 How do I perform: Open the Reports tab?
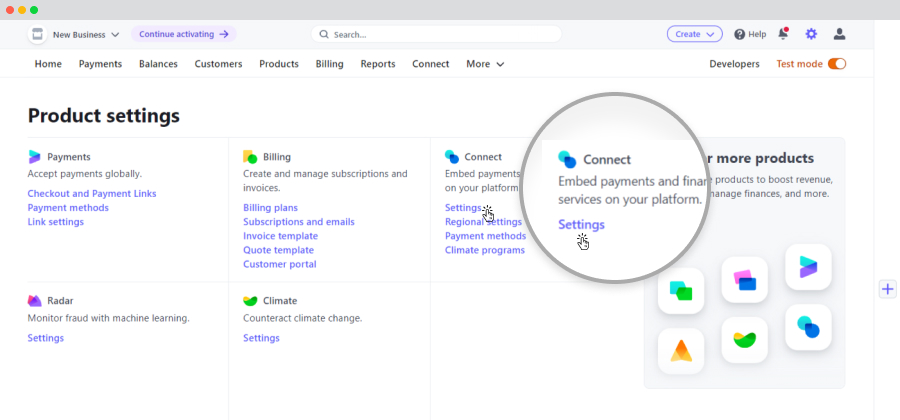click(x=378, y=64)
